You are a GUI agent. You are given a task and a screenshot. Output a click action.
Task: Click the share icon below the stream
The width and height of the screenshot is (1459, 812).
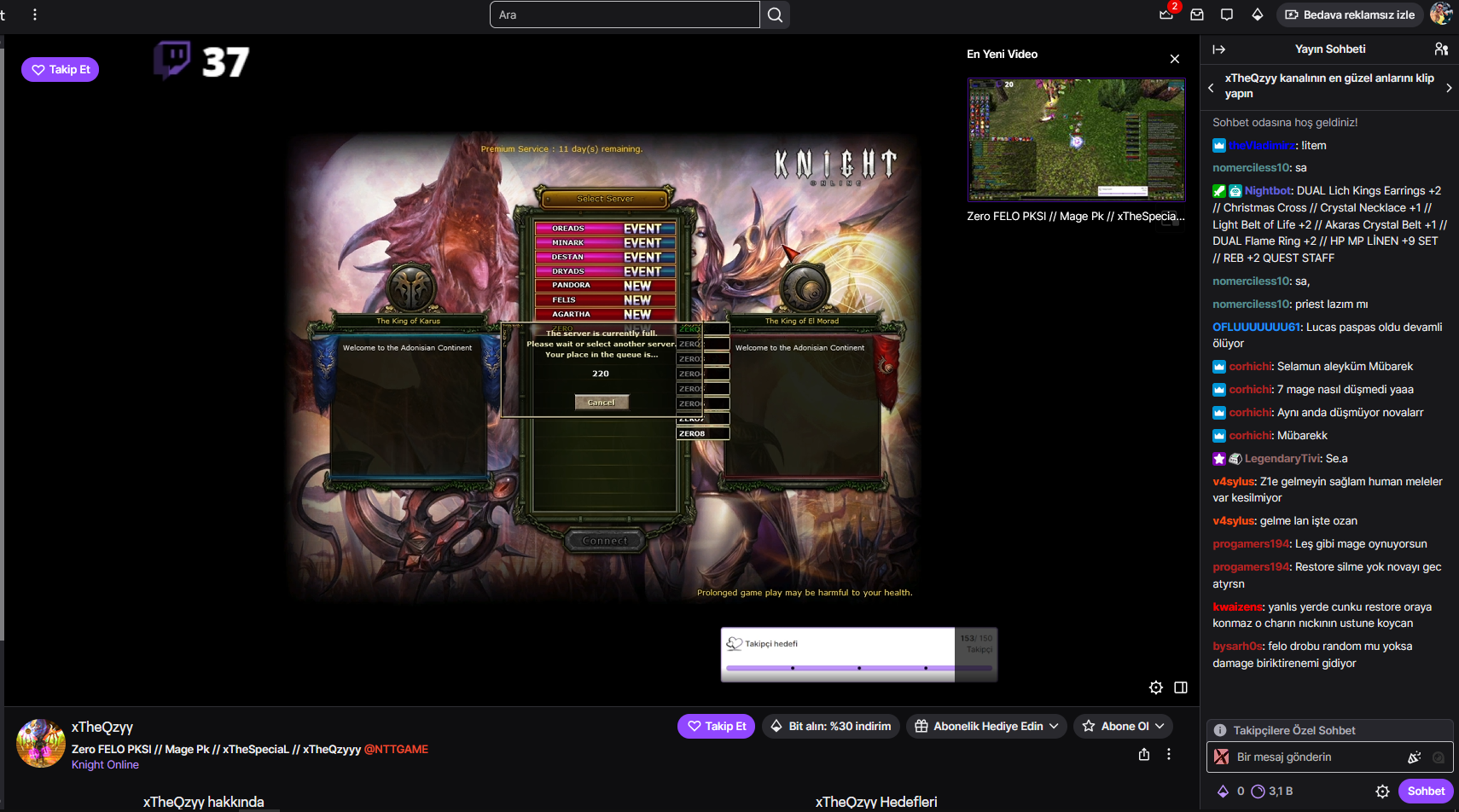[x=1144, y=754]
